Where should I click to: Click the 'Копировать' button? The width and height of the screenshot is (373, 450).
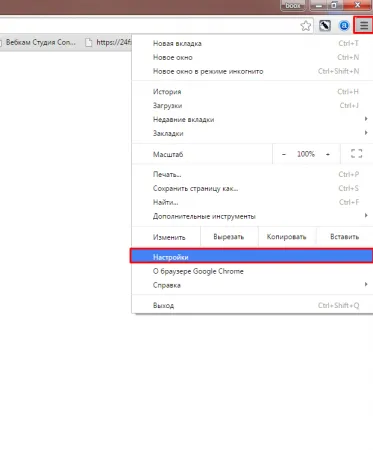click(287, 237)
